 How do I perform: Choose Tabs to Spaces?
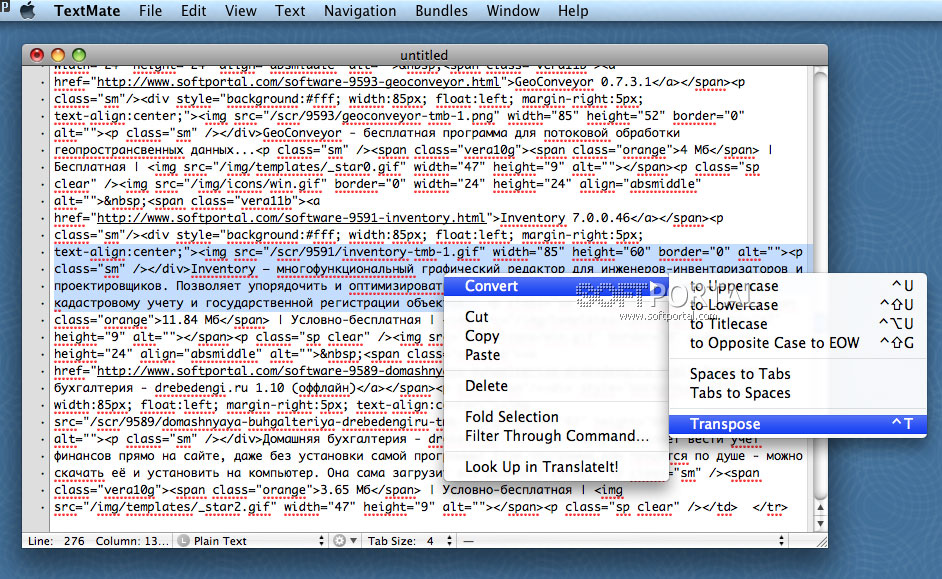coord(798,393)
